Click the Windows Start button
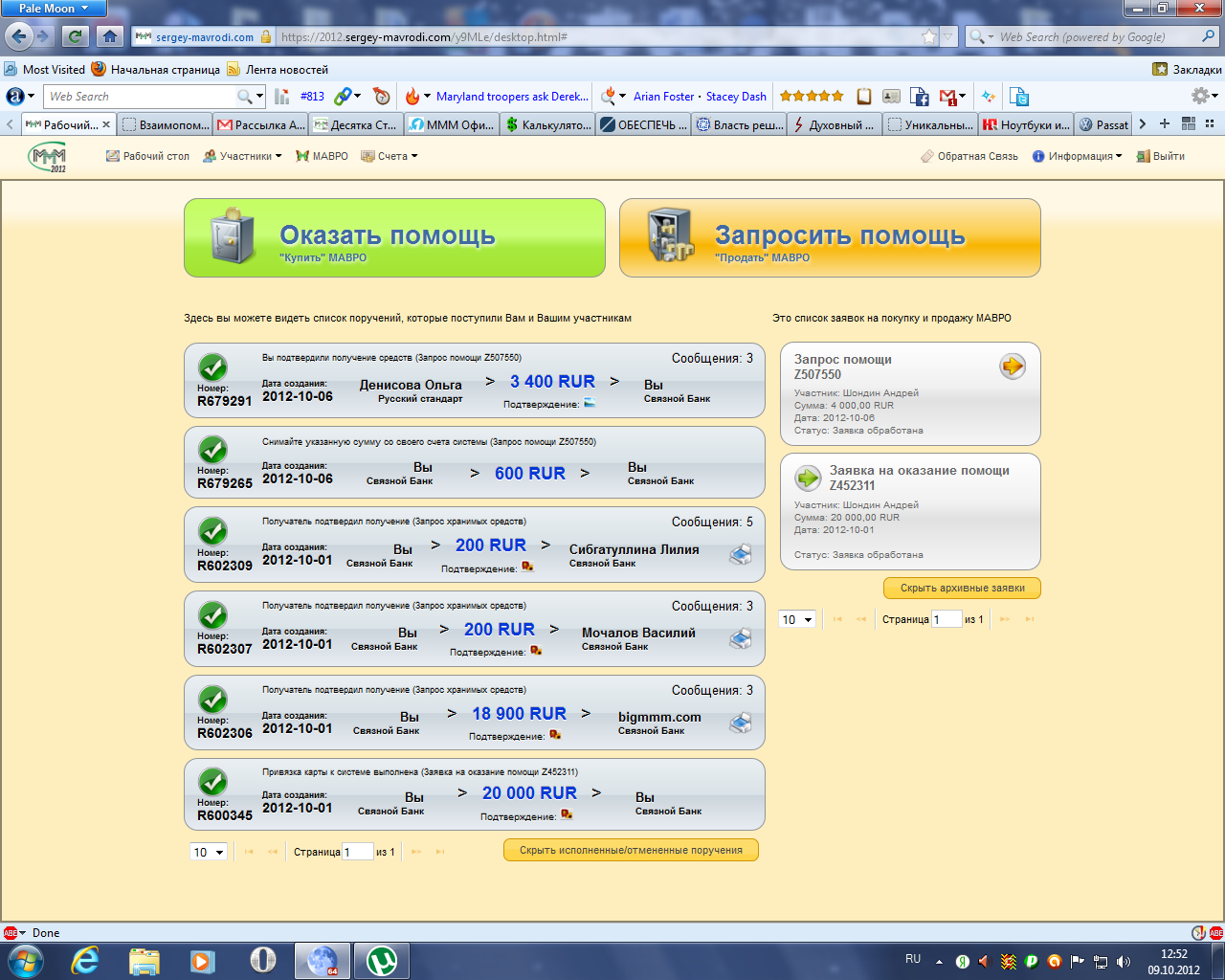Image resolution: width=1225 pixels, height=980 pixels. [25, 960]
